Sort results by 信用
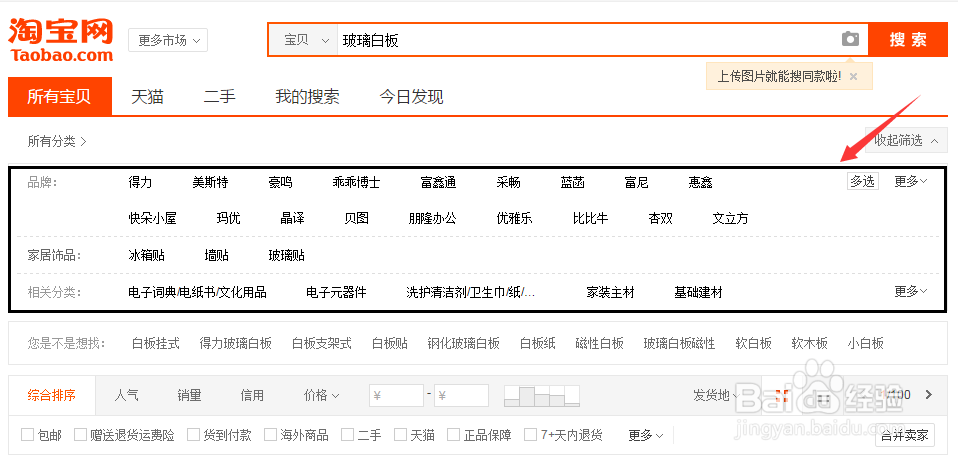Image resolution: width=958 pixels, height=461 pixels. [252, 395]
